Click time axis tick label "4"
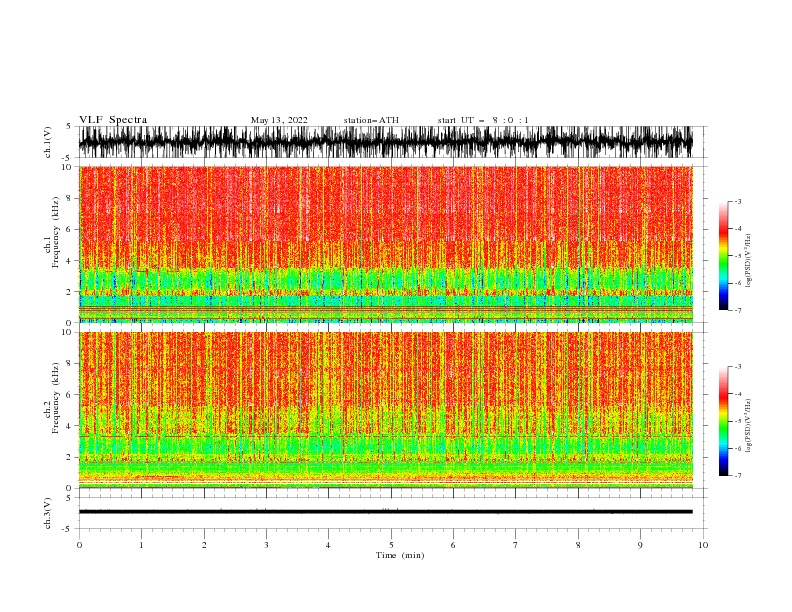The image size is (792, 612). (x=329, y=545)
